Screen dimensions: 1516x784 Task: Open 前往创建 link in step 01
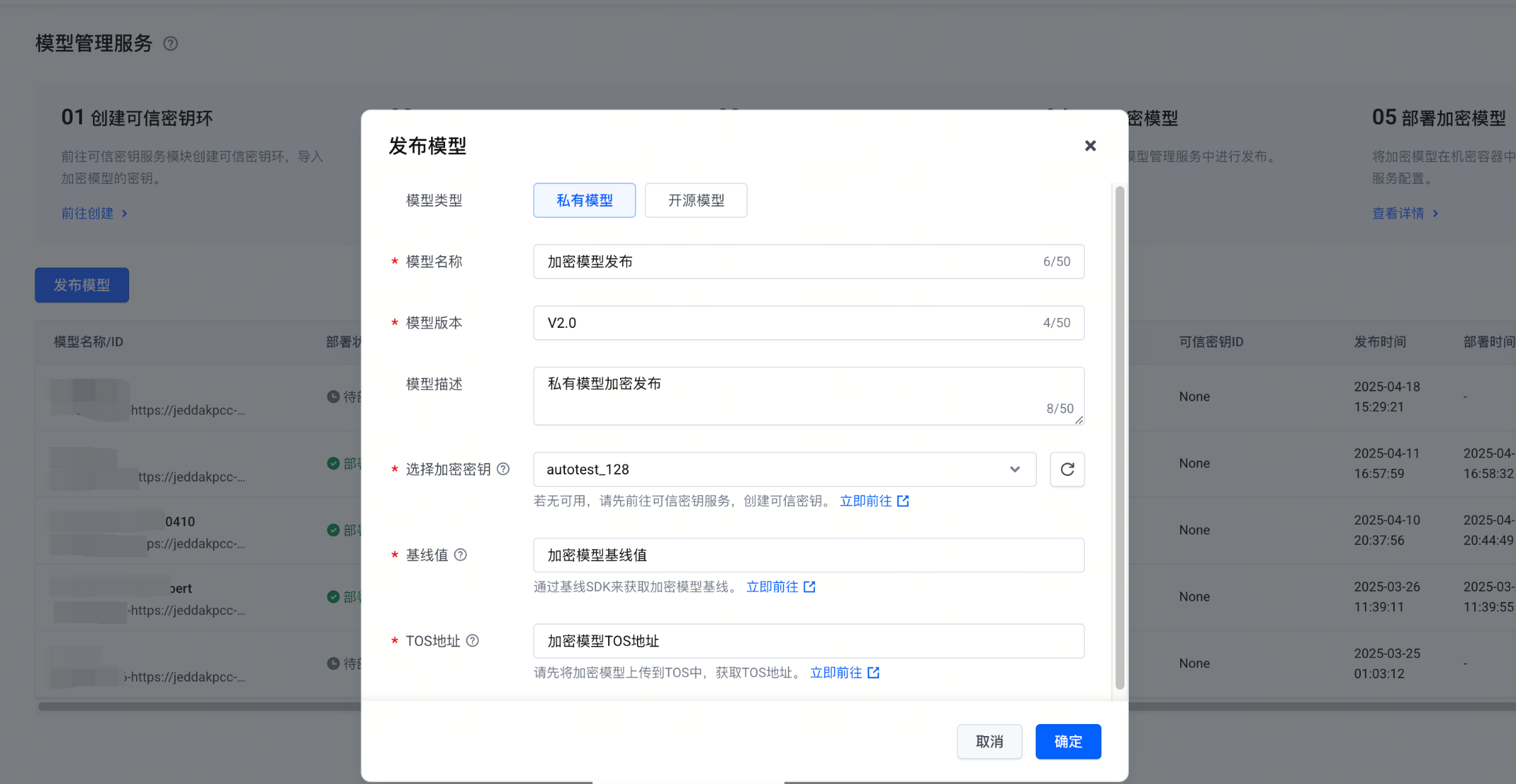point(95,213)
